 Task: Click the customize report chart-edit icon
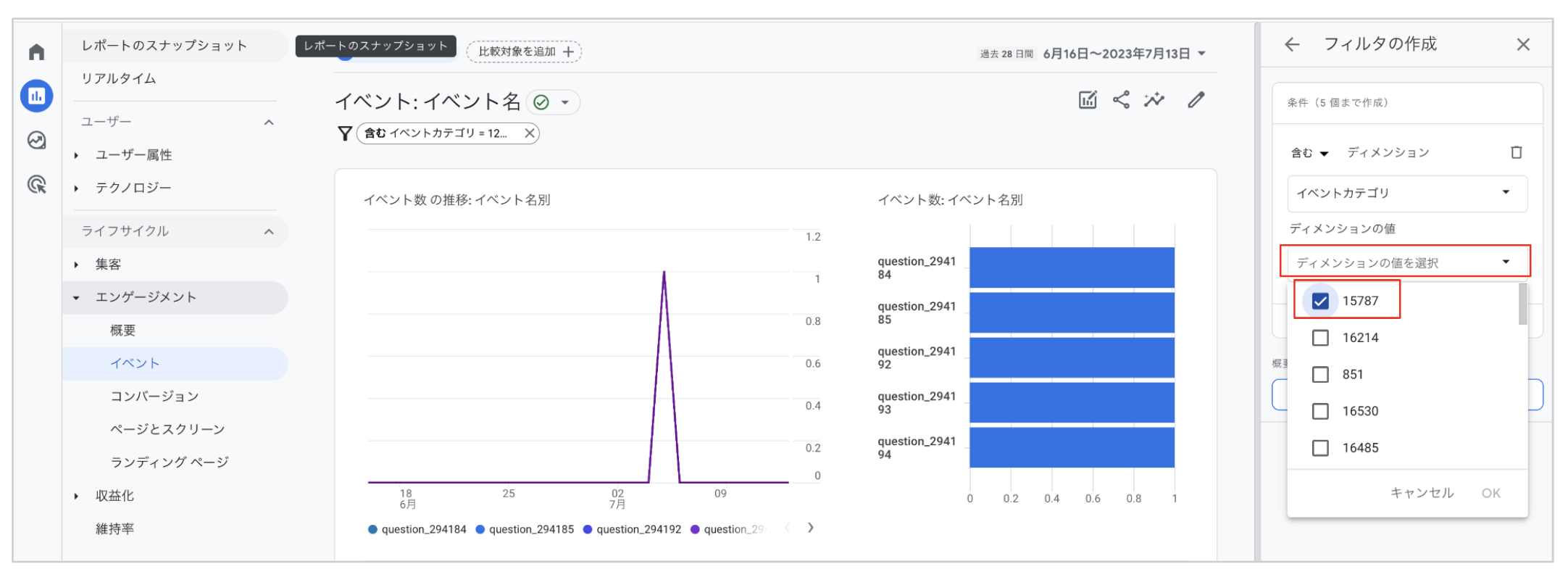[1088, 100]
